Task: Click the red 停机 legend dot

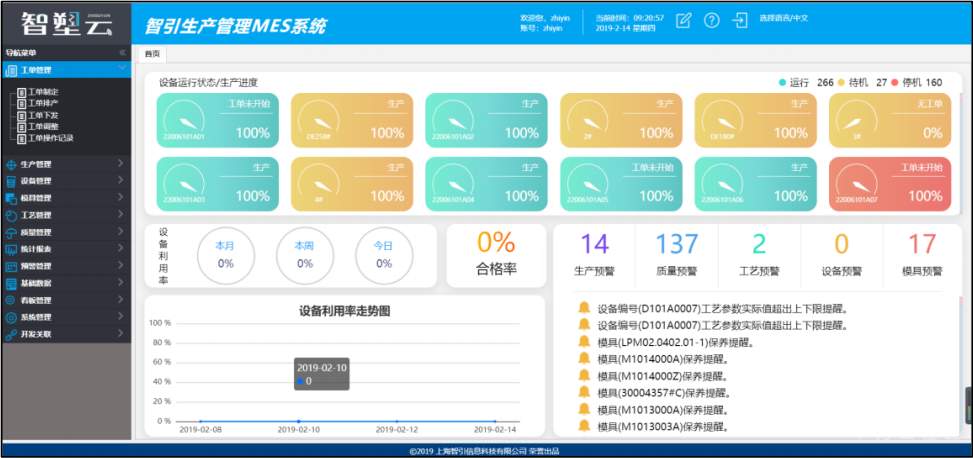Action: pos(894,83)
